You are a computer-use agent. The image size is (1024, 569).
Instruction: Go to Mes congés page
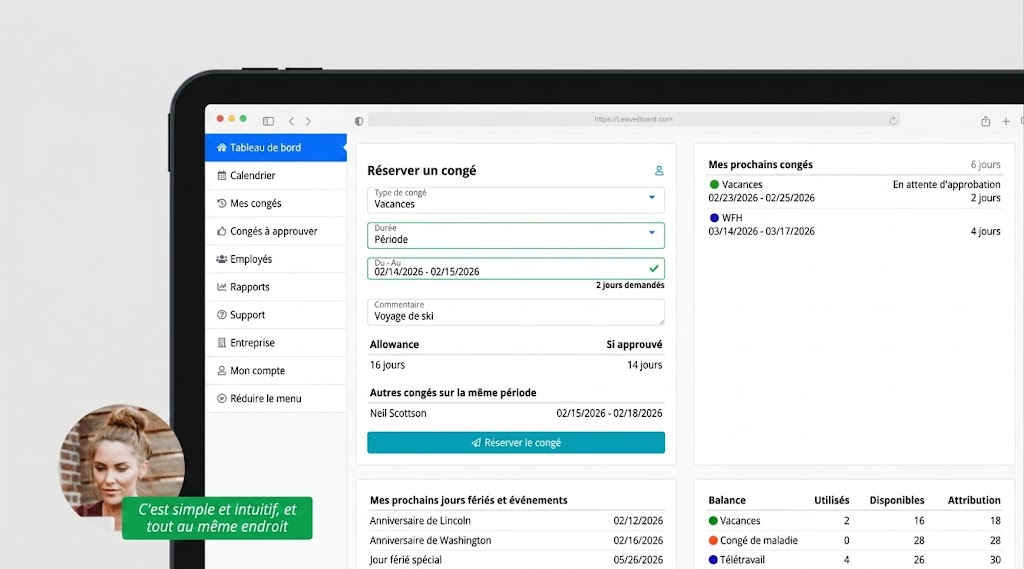[276, 203]
